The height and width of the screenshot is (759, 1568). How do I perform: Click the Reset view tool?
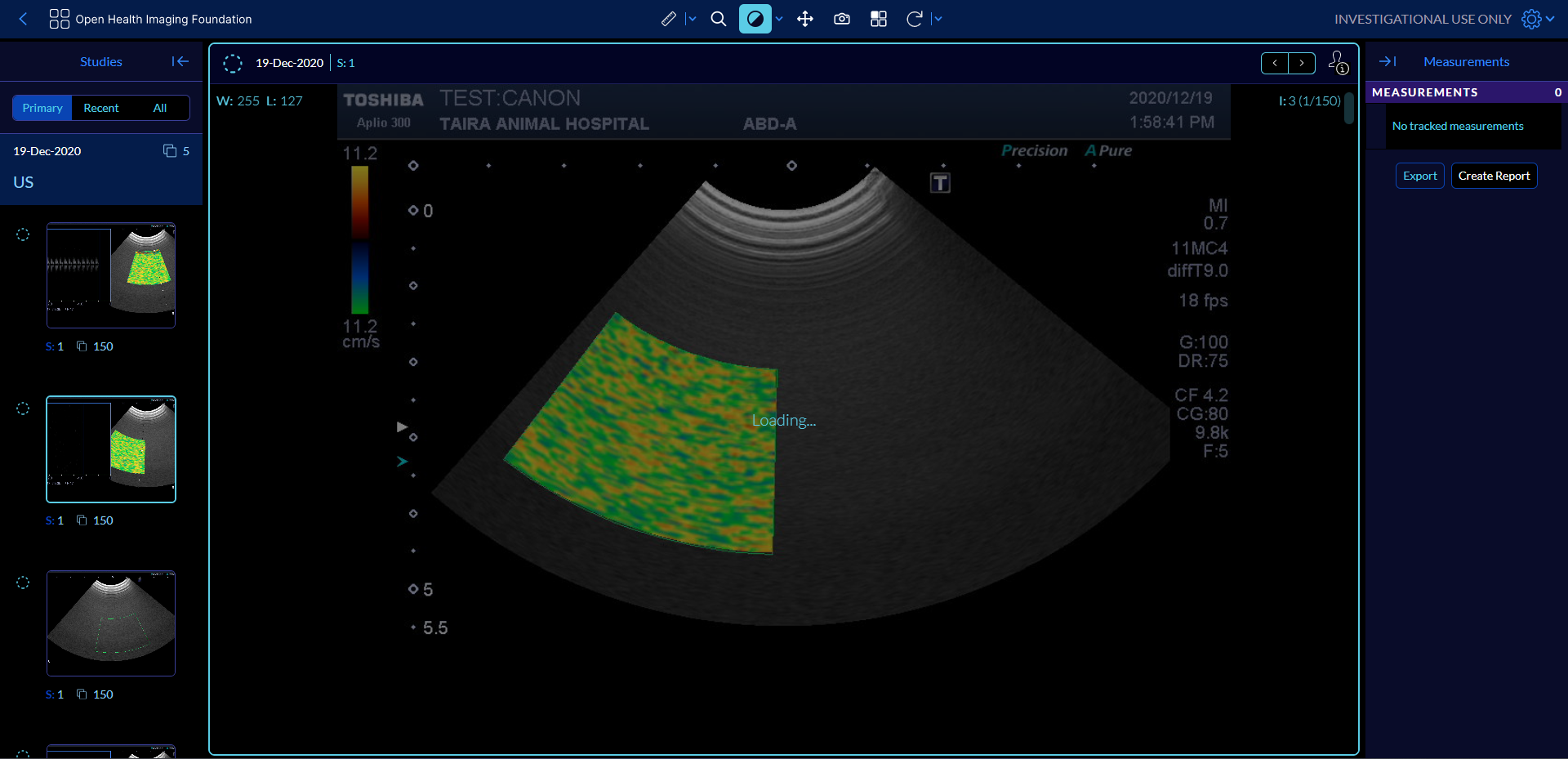915,19
